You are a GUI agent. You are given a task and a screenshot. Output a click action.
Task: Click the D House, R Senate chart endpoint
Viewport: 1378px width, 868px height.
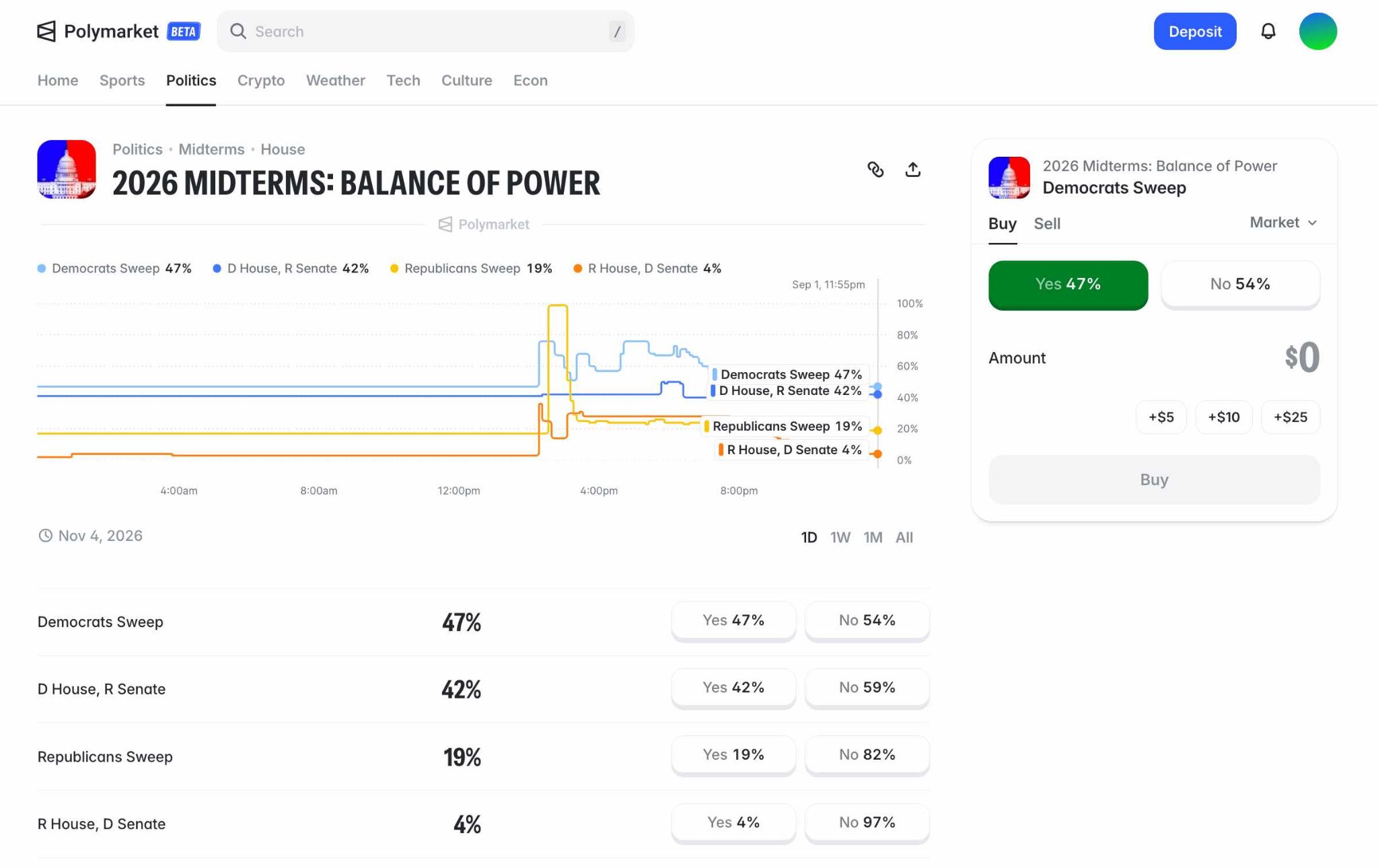point(877,394)
